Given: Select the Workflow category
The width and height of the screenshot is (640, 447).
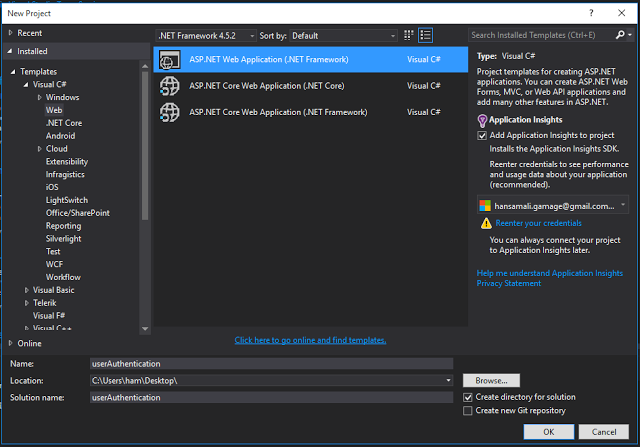Looking at the screenshot, I should [63, 277].
